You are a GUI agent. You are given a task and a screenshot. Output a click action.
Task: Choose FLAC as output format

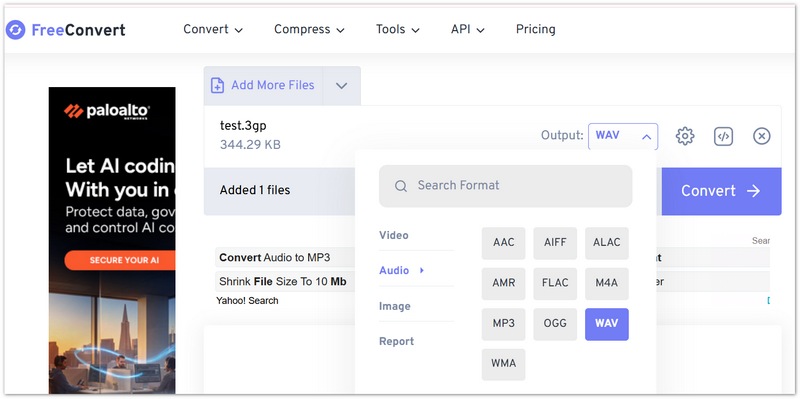(555, 283)
